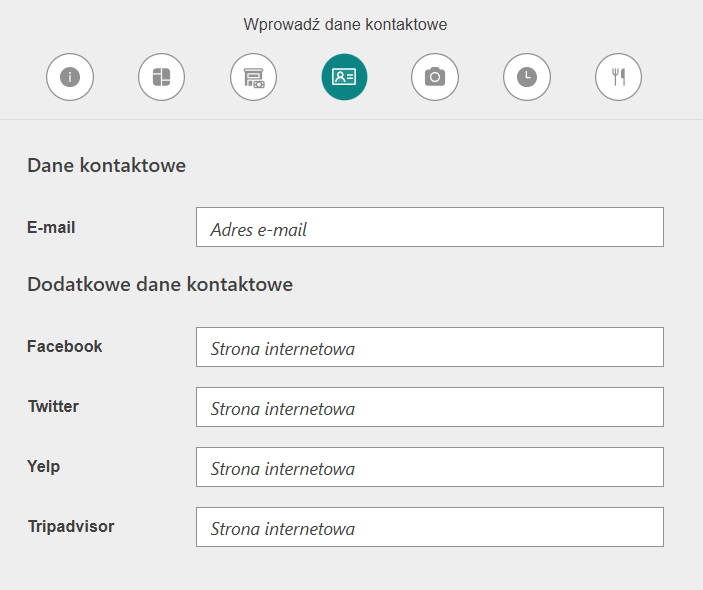The width and height of the screenshot is (703, 590).
Task: Click the Wprowadź dane kontaktowe title text
Action: [345, 24]
